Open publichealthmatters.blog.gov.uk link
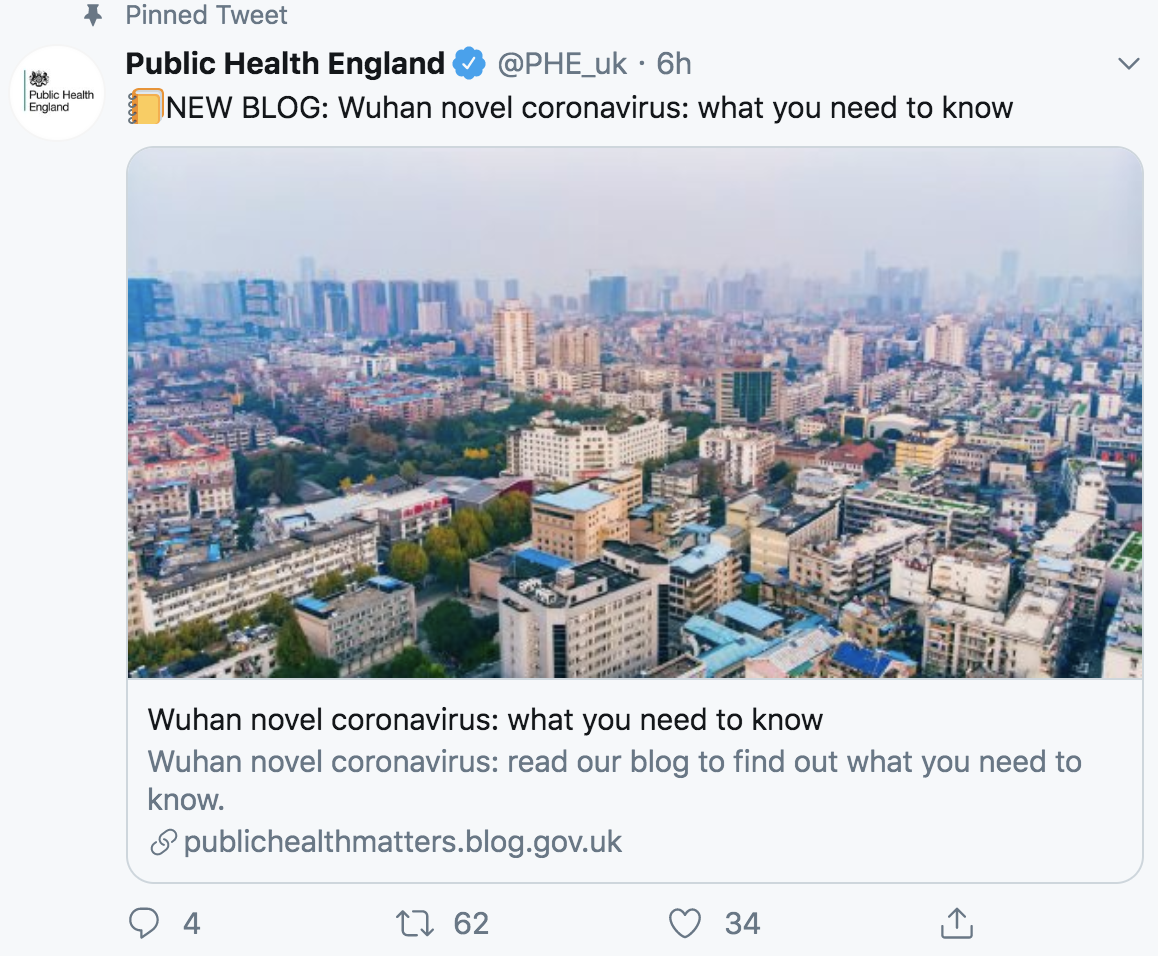This screenshot has height=956, width=1158. [x=403, y=842]
